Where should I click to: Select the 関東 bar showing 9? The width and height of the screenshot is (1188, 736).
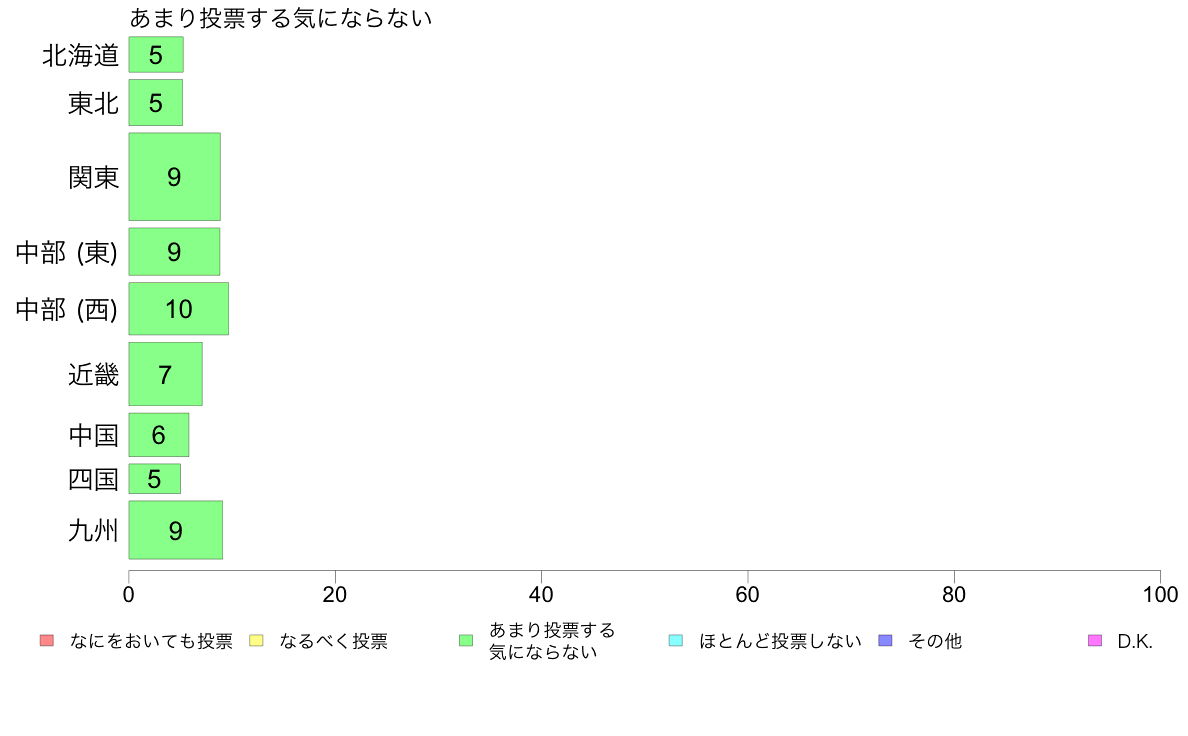pyautogui.click(x=174, y=177)
